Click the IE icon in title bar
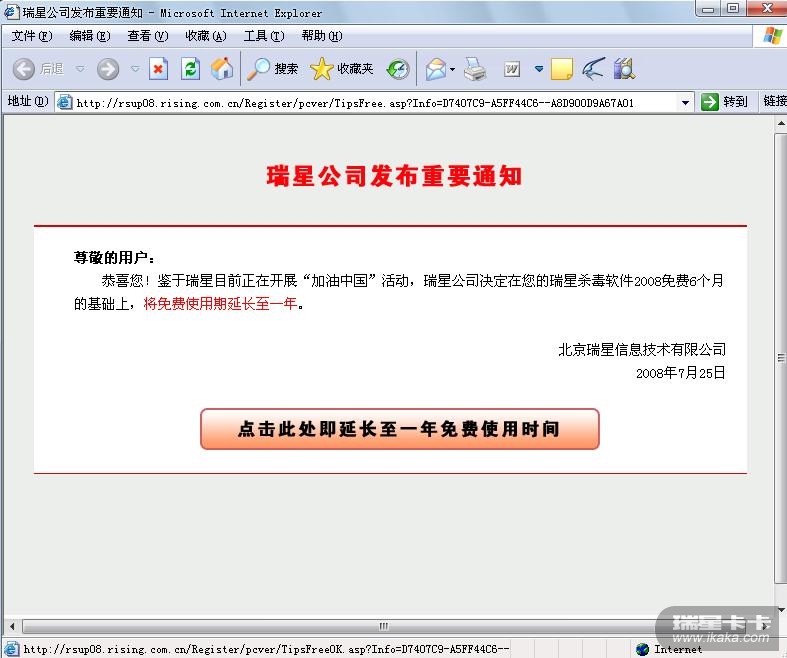Screen dimensions: 787x658 (x=12, y=12)
